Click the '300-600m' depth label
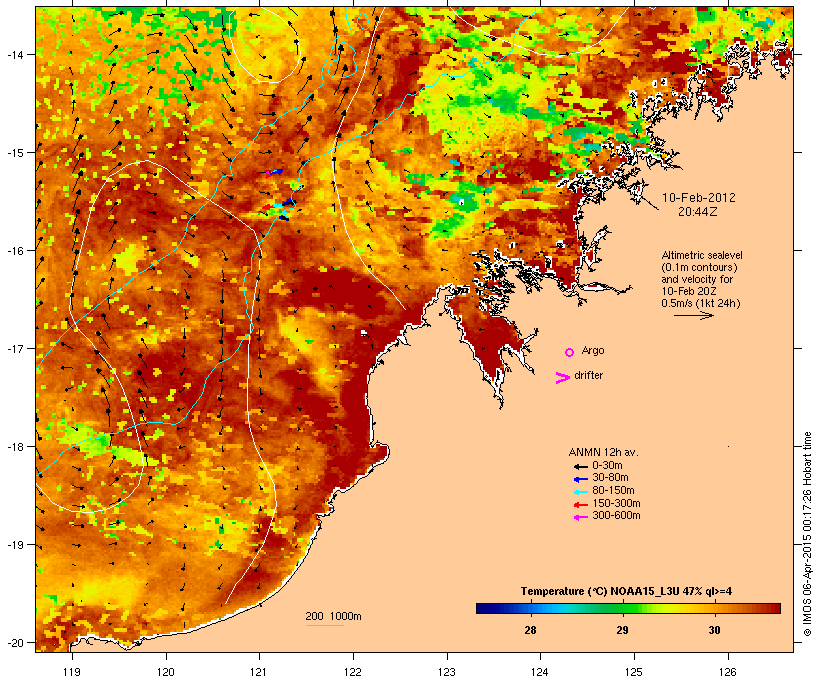This screenshot has width=820, height=680. pos(616,516)
